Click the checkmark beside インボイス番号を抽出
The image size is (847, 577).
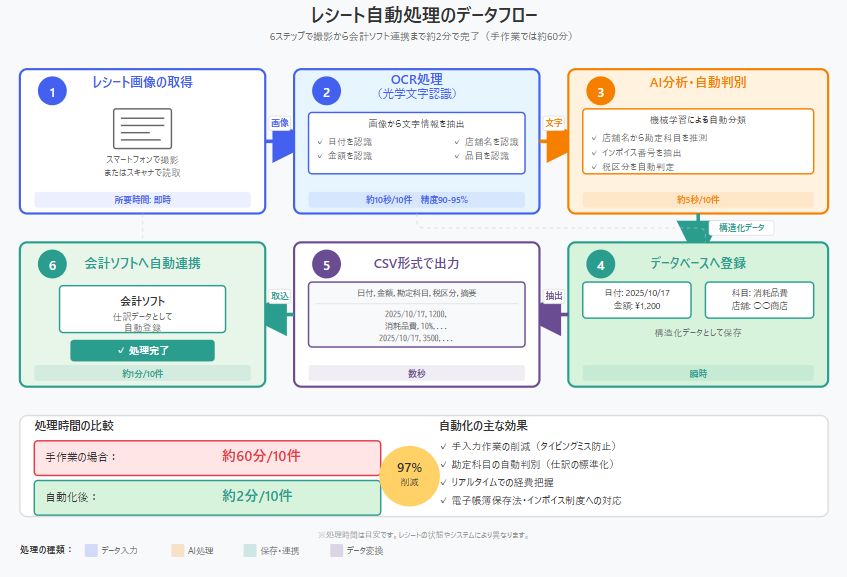coord(594,153)
